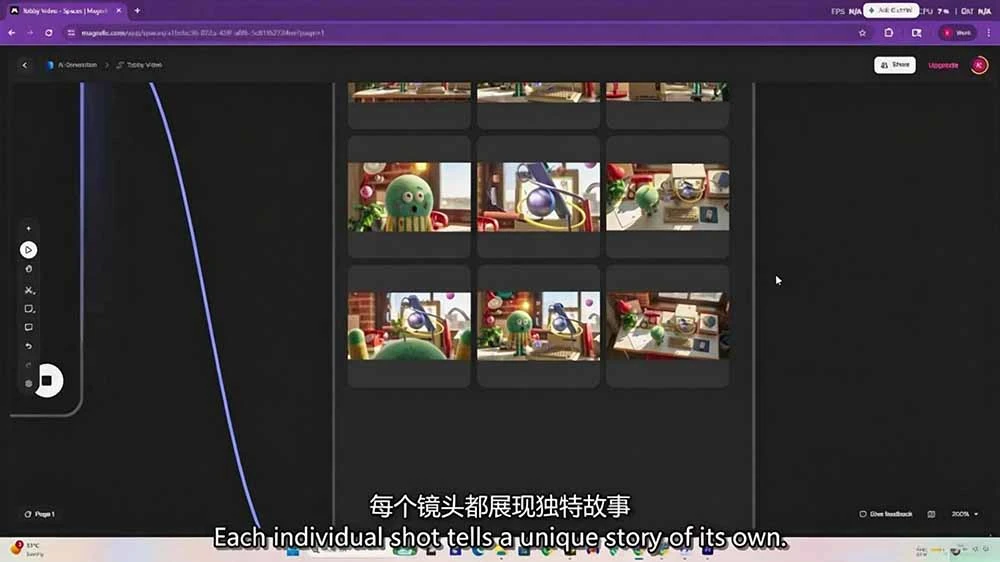The image size is (1000, 562).
Task: Click the Upgrade link
Action: pos(943,65)
